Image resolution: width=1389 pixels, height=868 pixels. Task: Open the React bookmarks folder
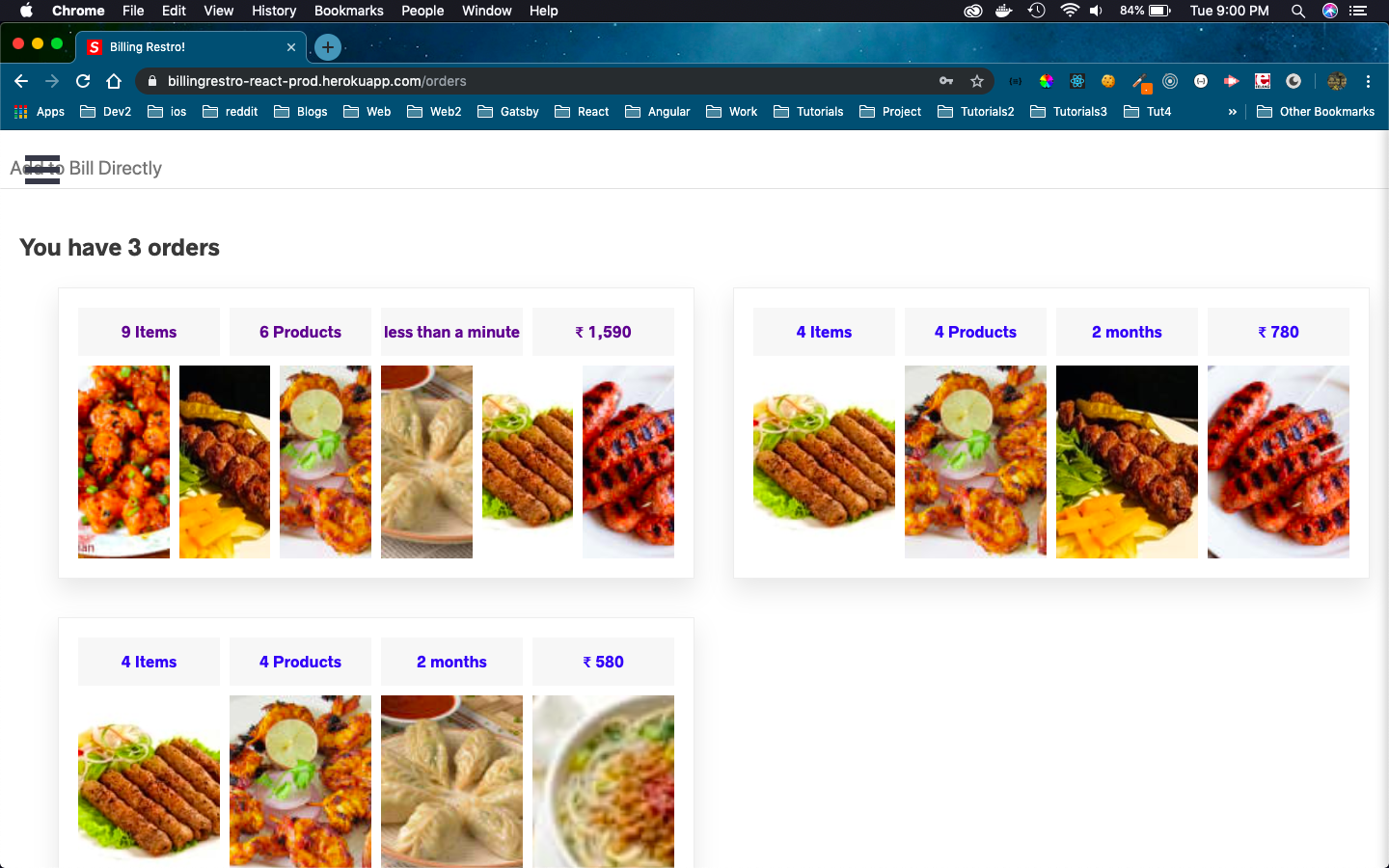point(582,112)
